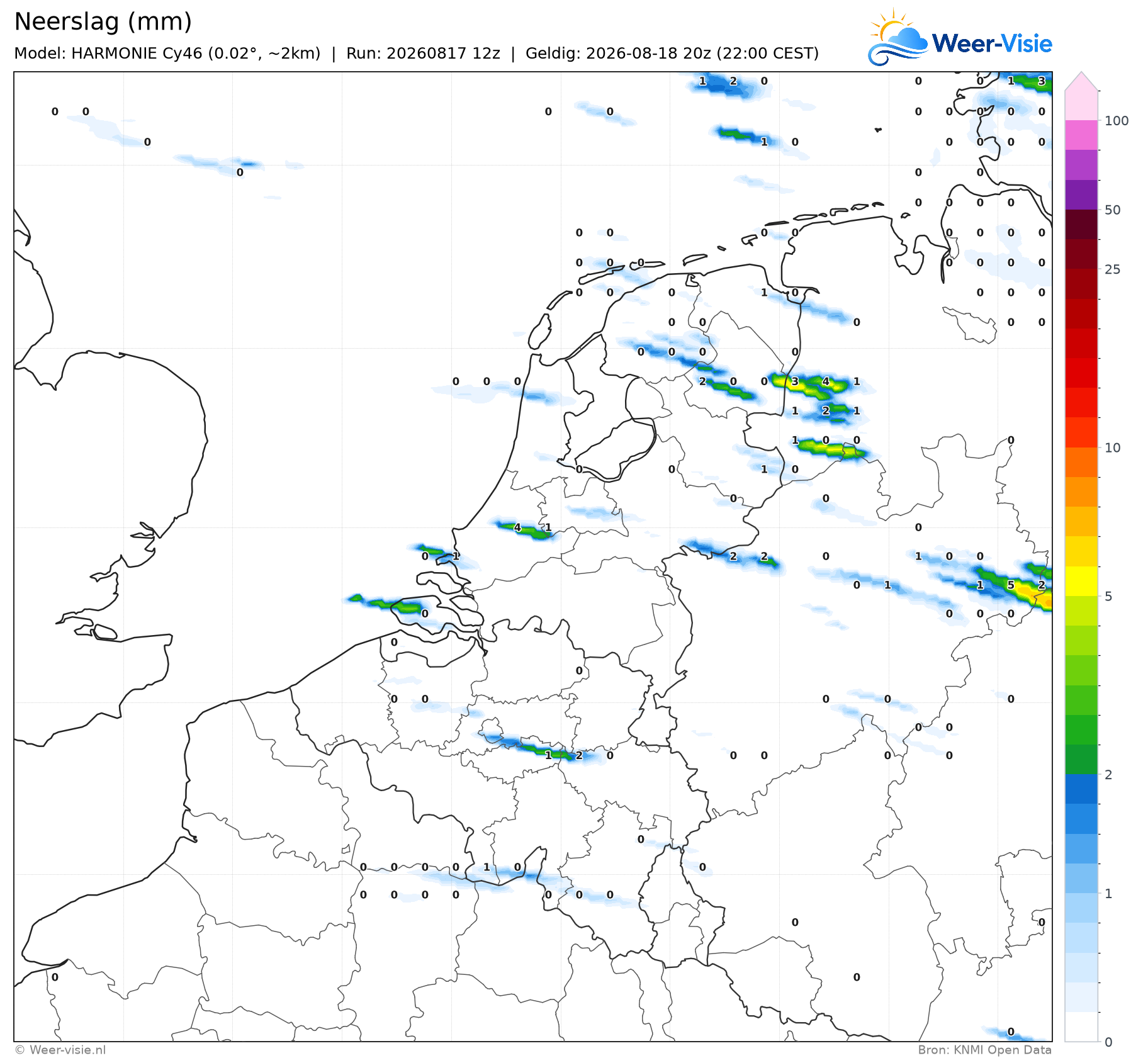Click the dark red 25 mm legend band
The image size is (1148, 1058).
[x=1081, y=283]
